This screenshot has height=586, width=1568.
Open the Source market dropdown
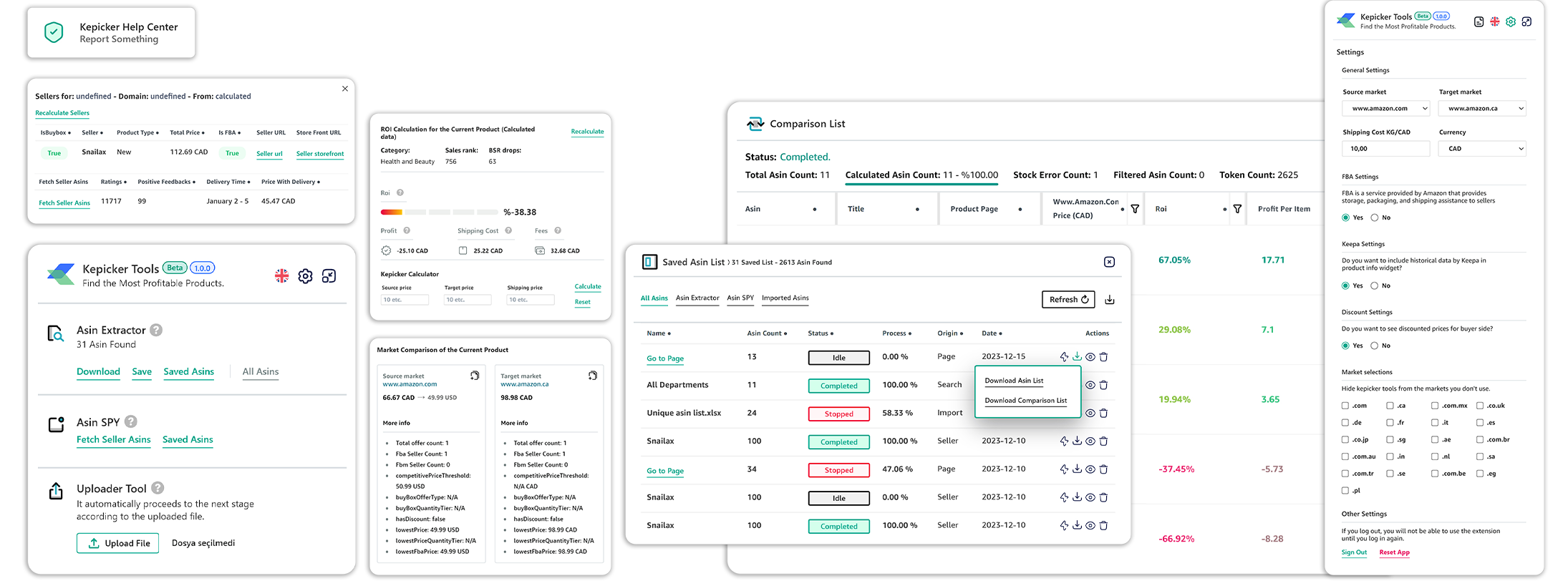click(1386, 108)
